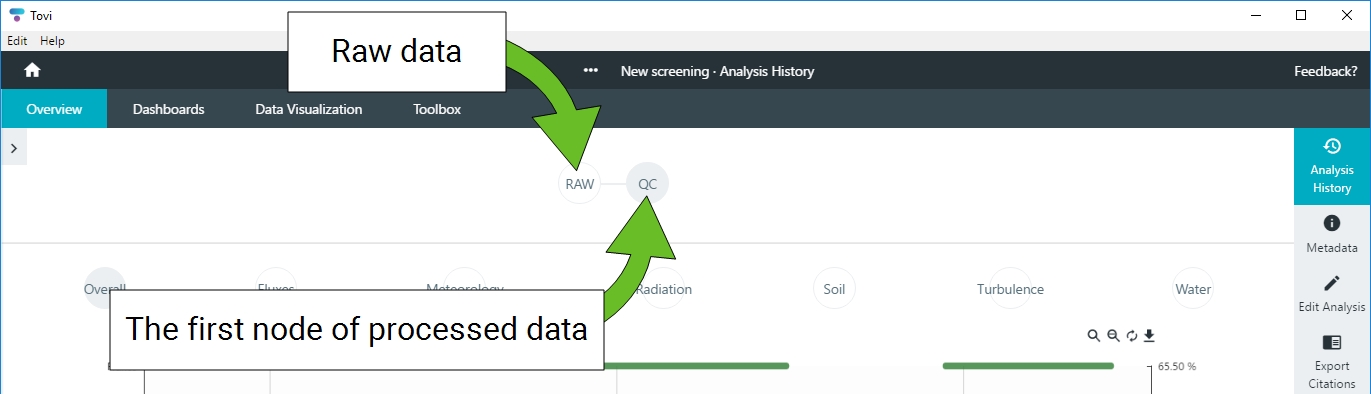Select the Turbulence category
1371x394 pixels.
[x=1010, y=289]
